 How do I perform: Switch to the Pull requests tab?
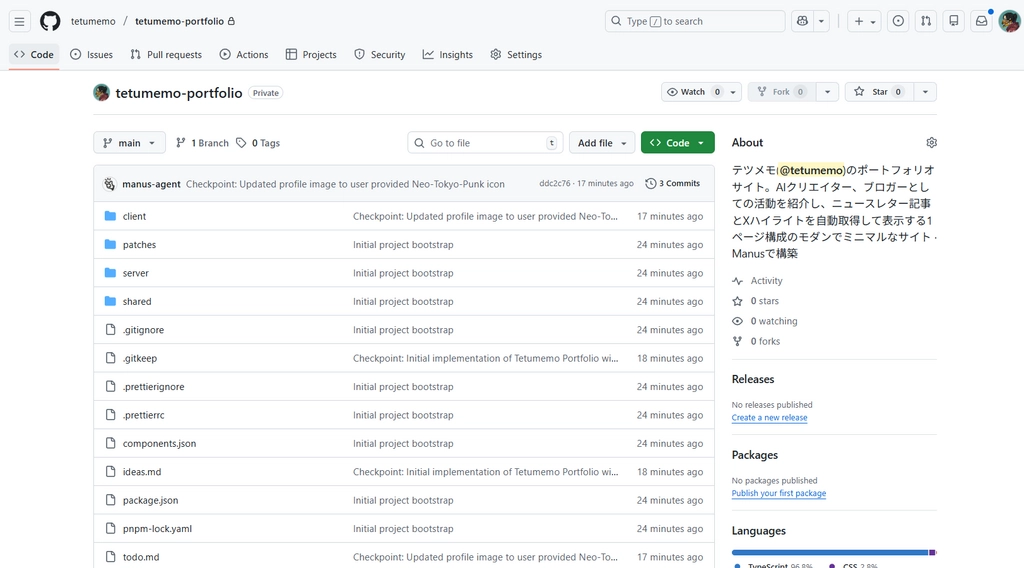coord(166,55)
